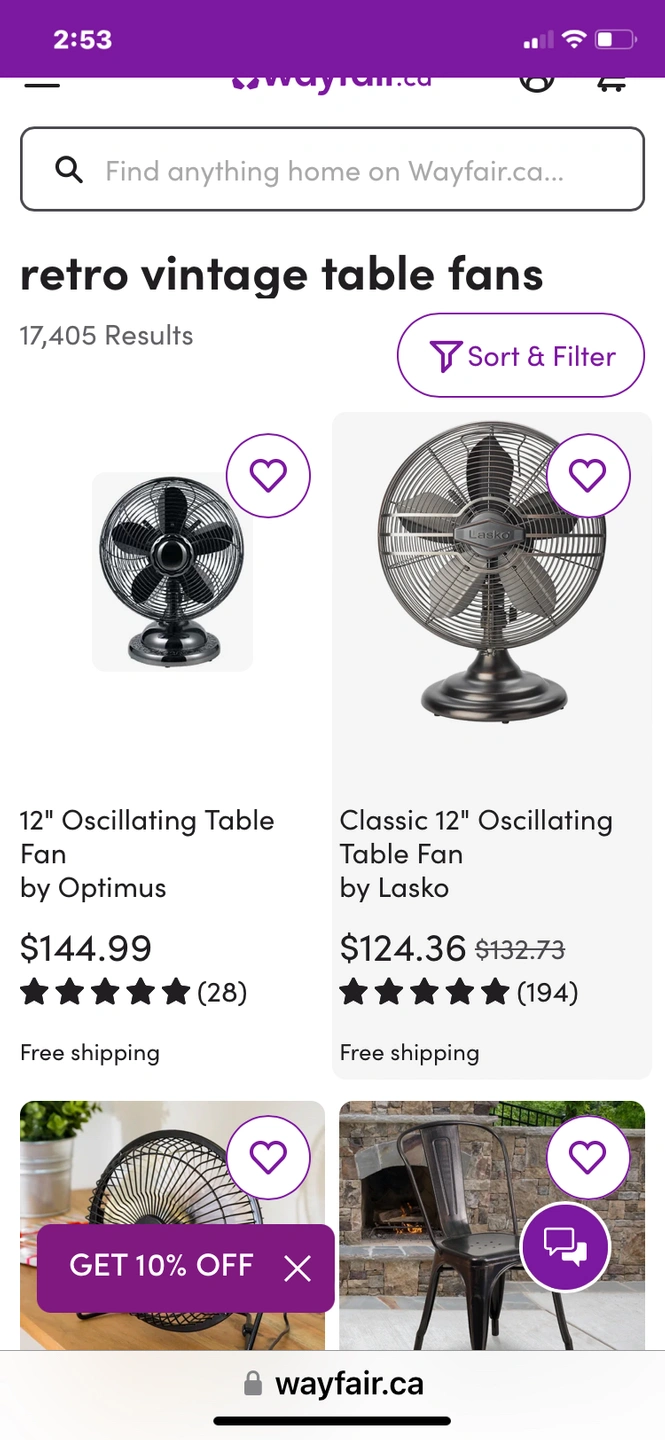Open the shopping cart icon

(612, 83)
